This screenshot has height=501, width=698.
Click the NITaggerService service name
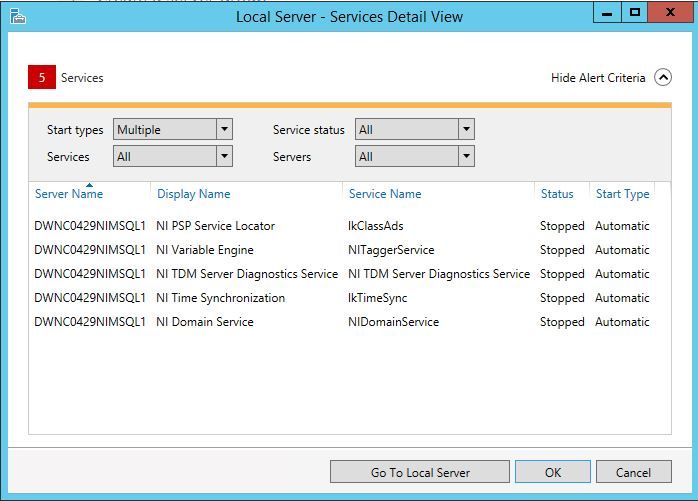pyautogui.click(x=391, y=250)
